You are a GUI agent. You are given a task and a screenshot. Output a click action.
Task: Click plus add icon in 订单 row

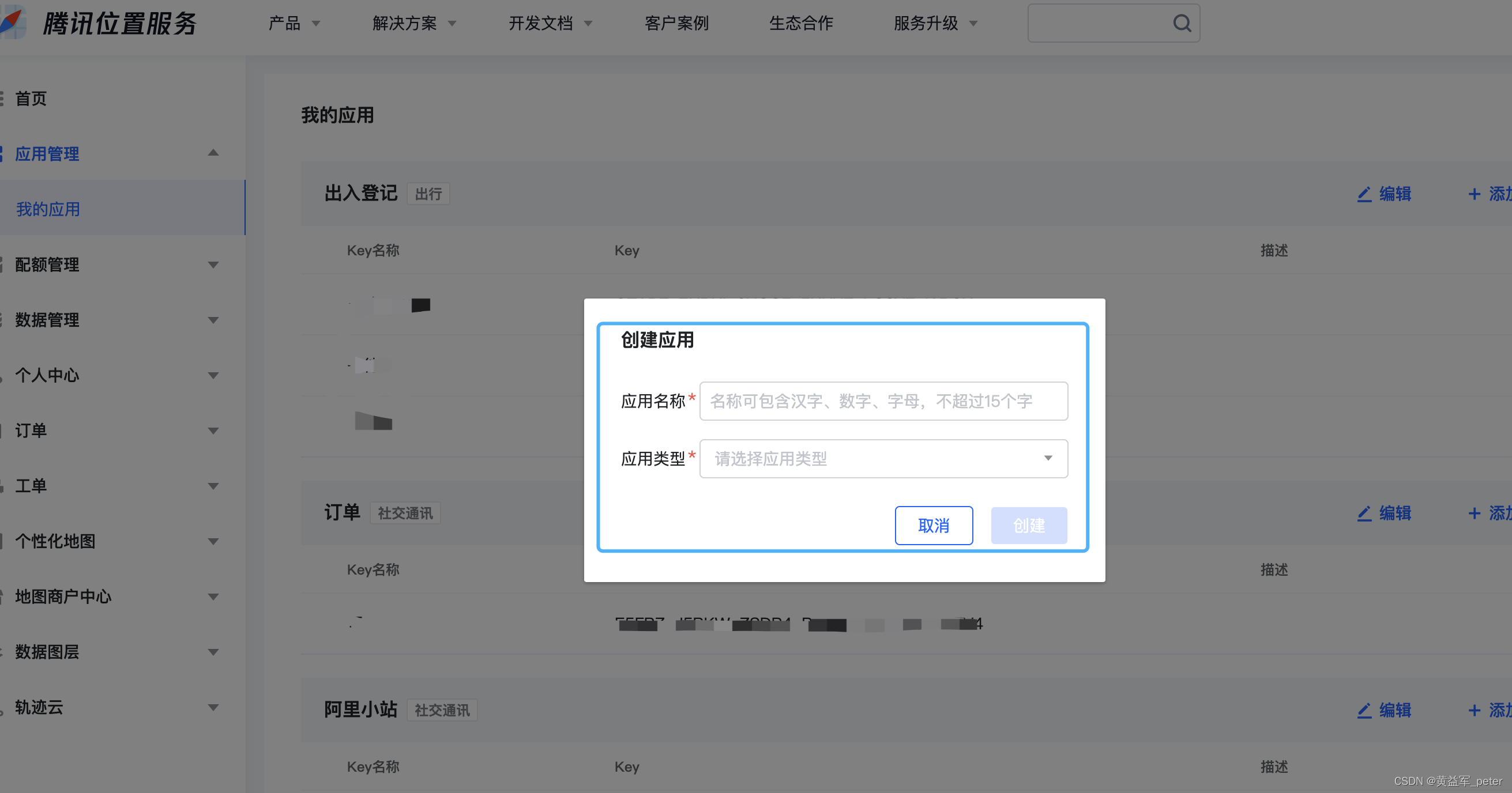tap(1474, 513)
